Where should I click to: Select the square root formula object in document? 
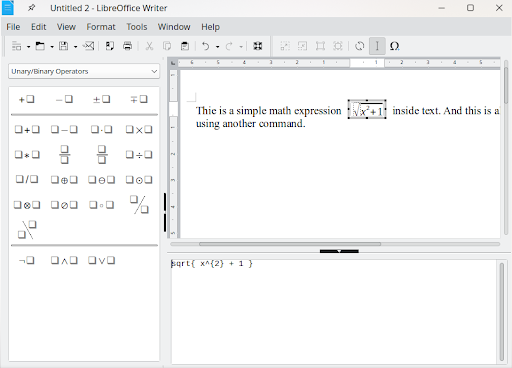click(x=367, y=109)
